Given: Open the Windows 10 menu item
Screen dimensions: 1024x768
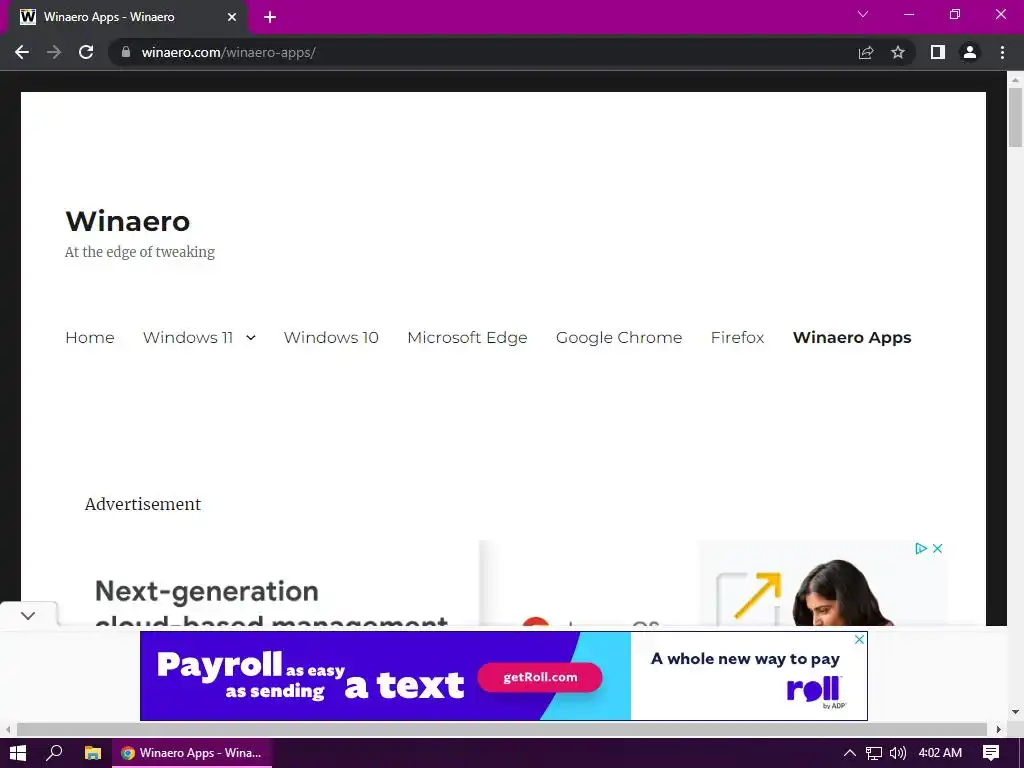Looking at the screenshot, I should tap(331, 338).
